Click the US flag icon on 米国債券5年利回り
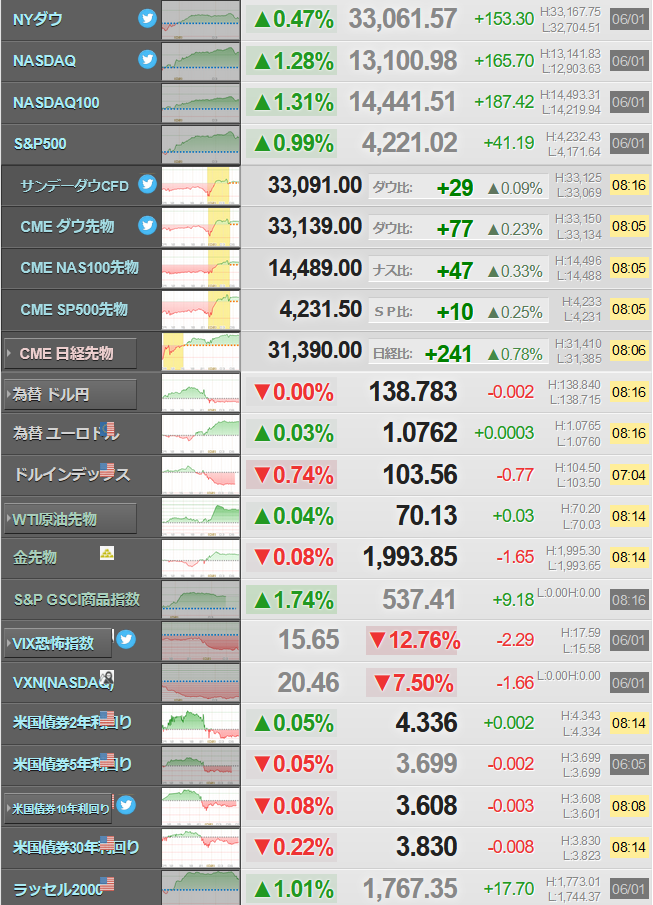This screenshot has height=905, width=653. pyautogui.click(x=107, y=760)
